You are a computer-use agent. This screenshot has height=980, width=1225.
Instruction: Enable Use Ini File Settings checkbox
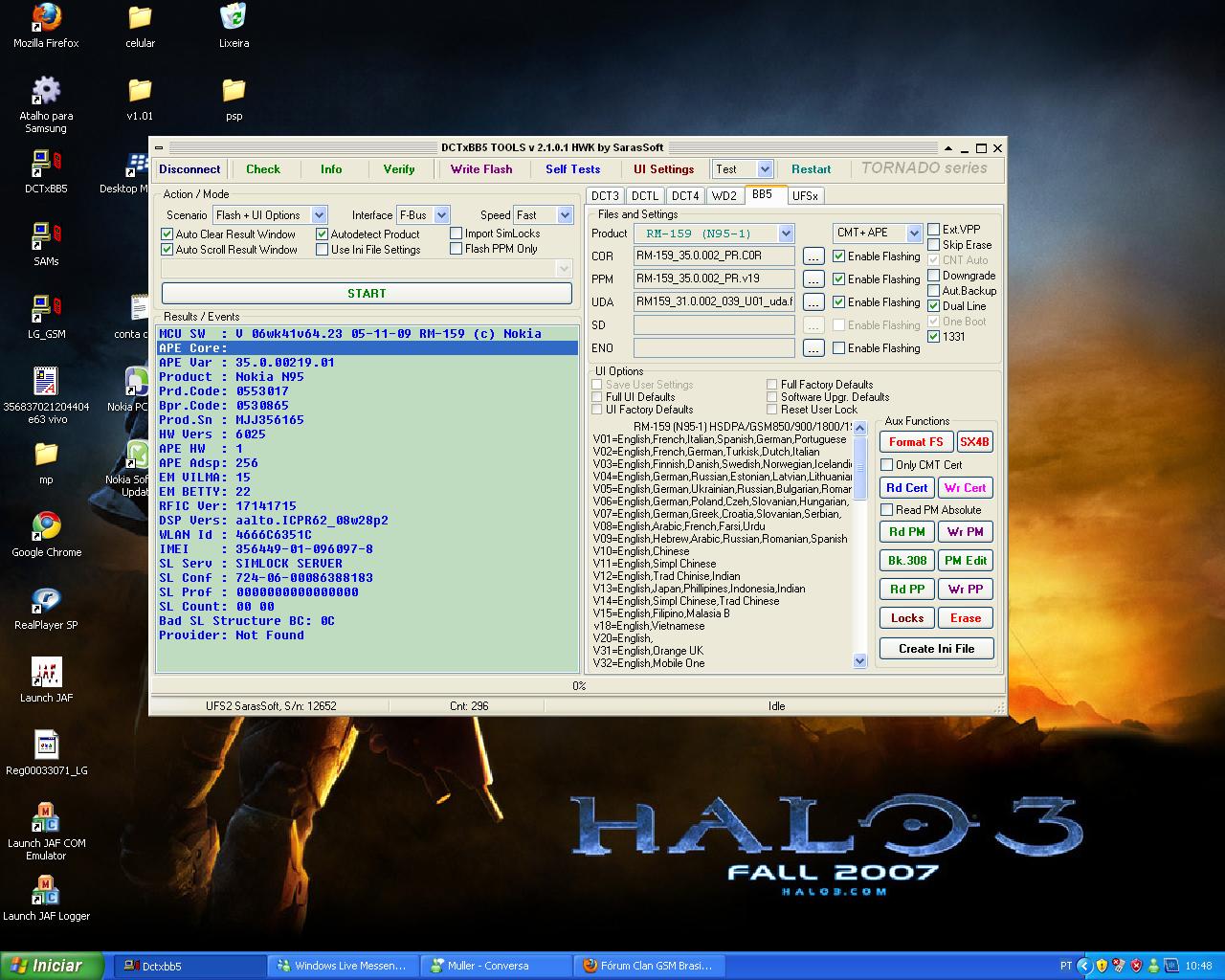323,250
